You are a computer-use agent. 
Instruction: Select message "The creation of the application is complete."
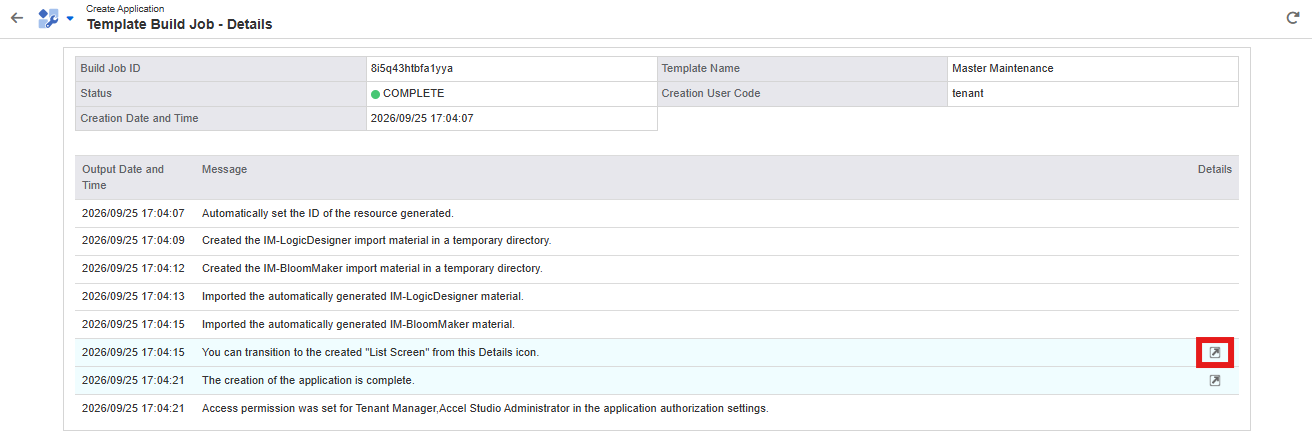308,381
